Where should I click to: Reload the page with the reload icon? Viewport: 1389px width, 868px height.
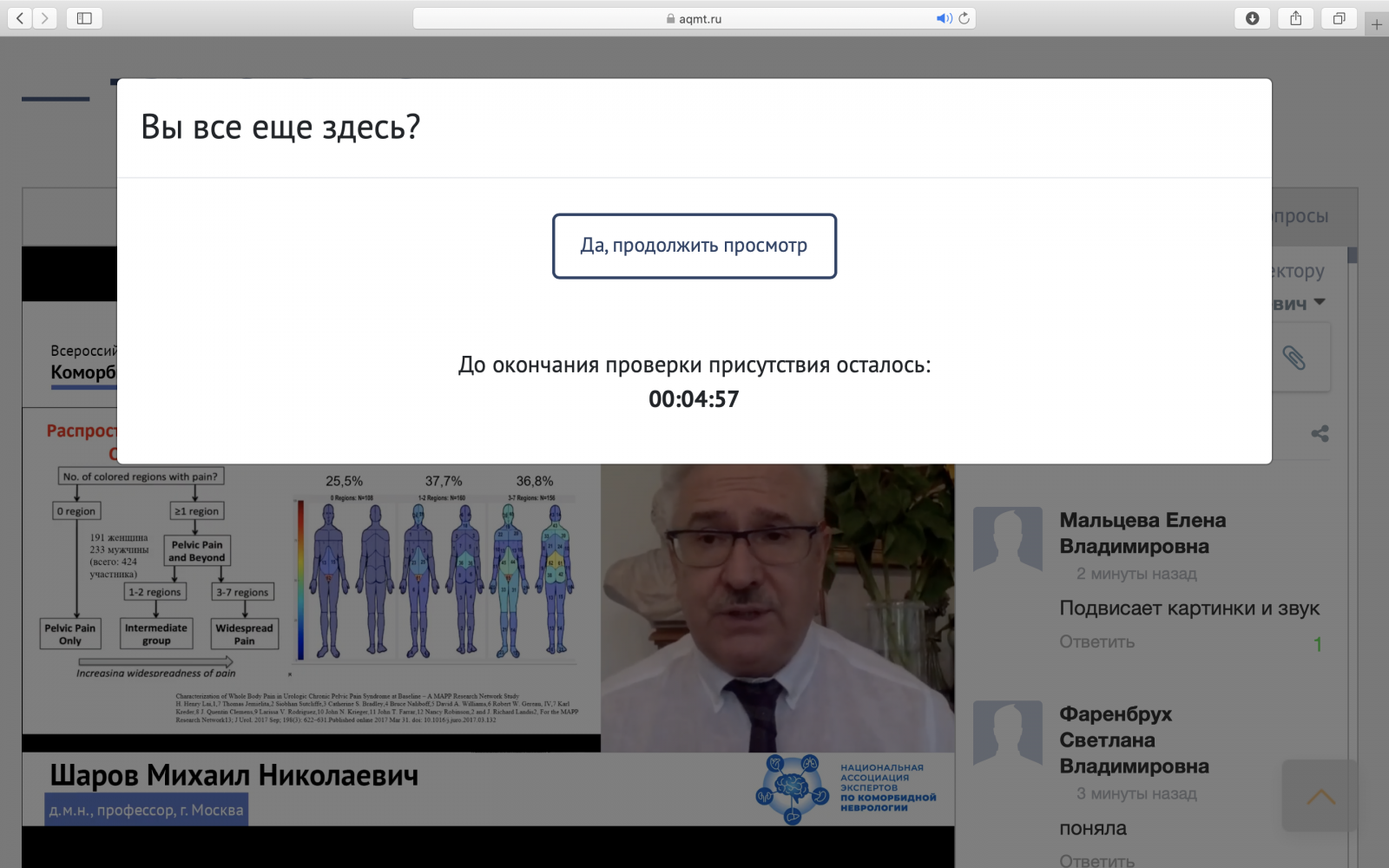(x=964, y=18)
